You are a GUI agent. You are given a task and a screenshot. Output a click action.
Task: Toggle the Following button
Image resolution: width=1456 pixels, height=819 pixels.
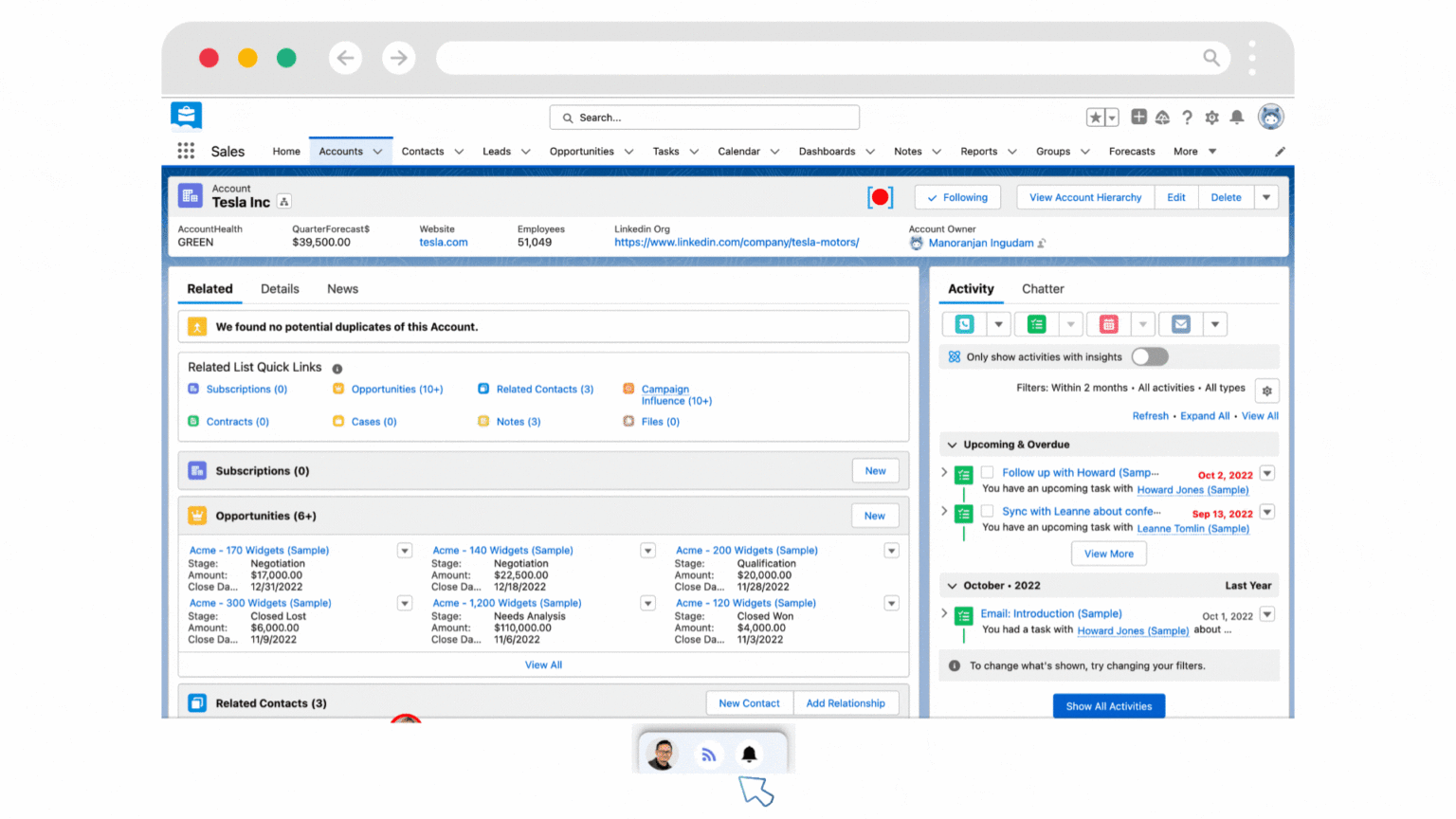(957, 197)
